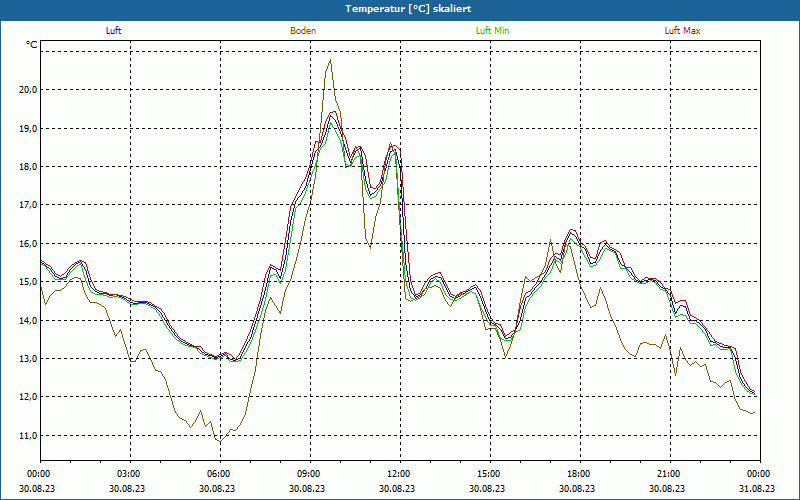The height and width of the screenshot is (500, 800).
Task: Click the 21:00 time label
Action: [667, 474]
